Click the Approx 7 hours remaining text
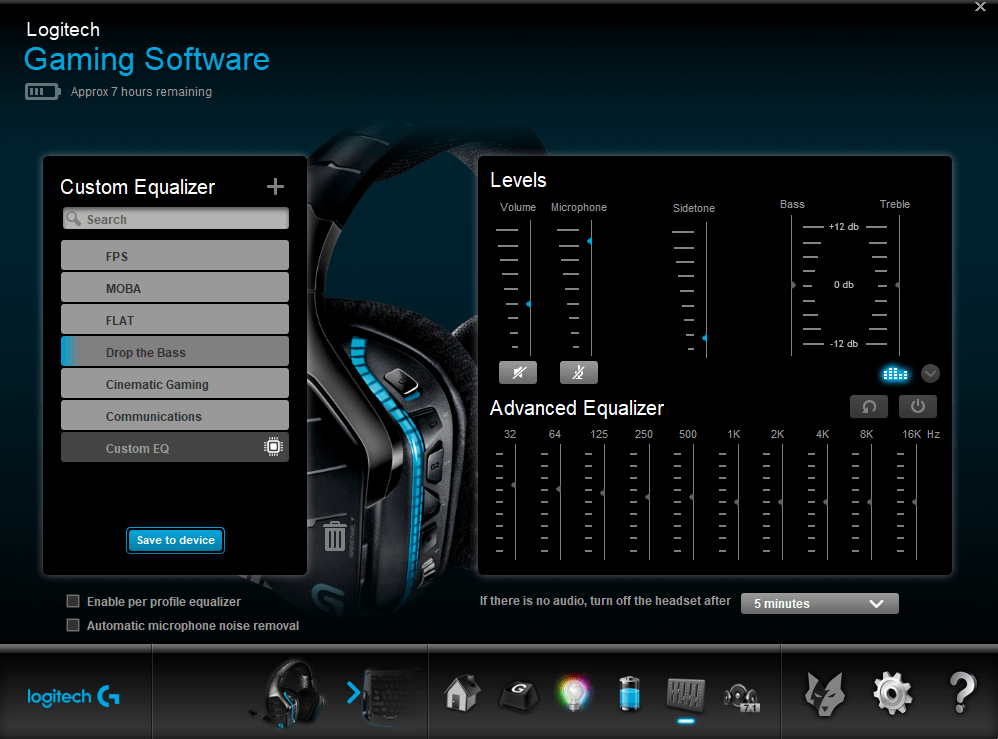The image size is (998, 739). 141,92
